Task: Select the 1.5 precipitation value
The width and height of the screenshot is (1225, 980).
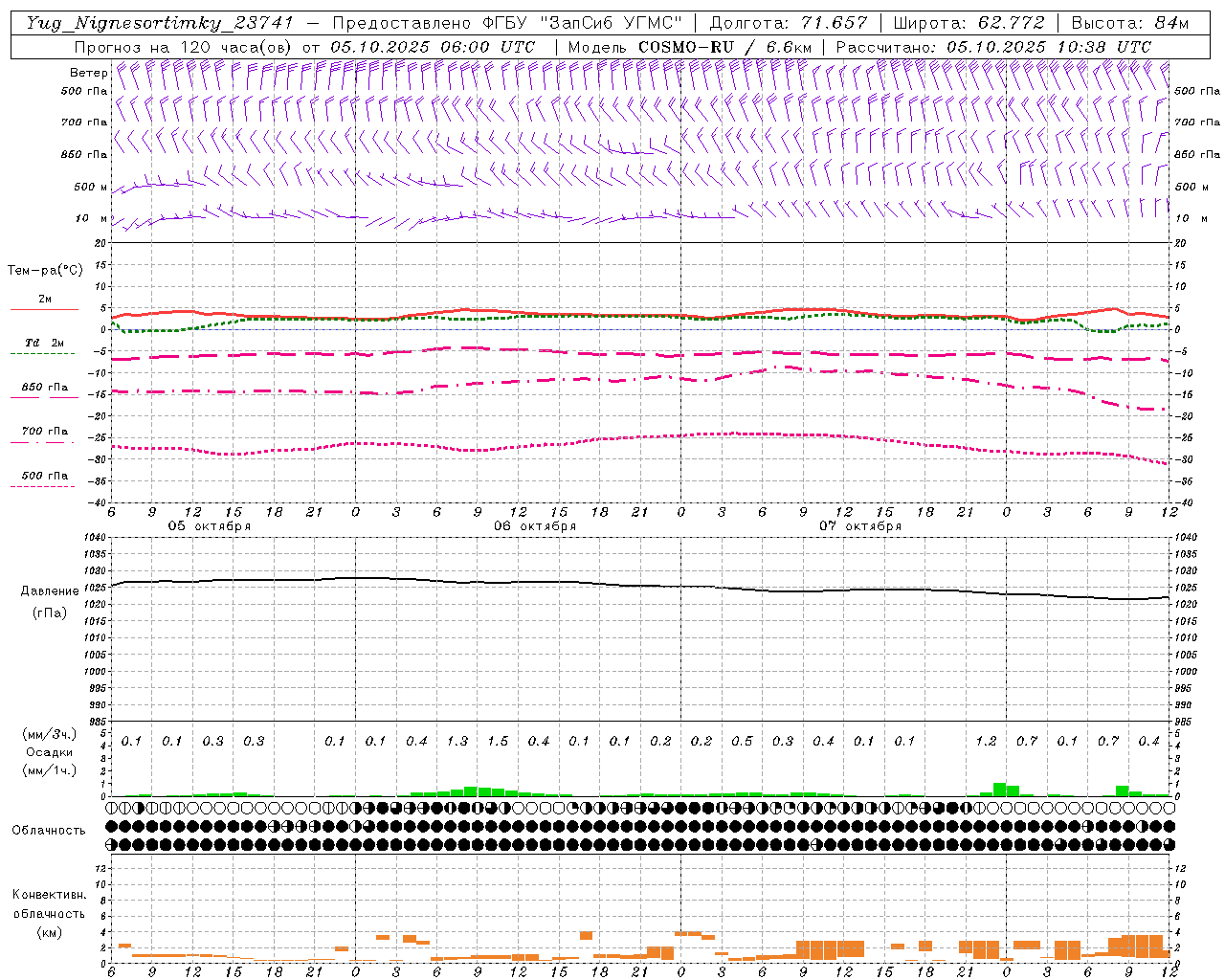Action: tap(498, 742)
